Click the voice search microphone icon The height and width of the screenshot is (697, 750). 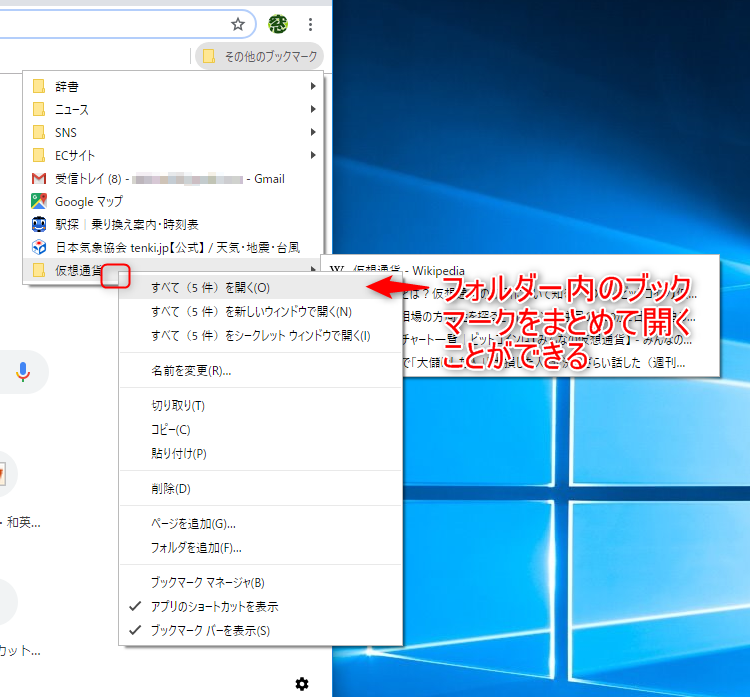(22, 372)
